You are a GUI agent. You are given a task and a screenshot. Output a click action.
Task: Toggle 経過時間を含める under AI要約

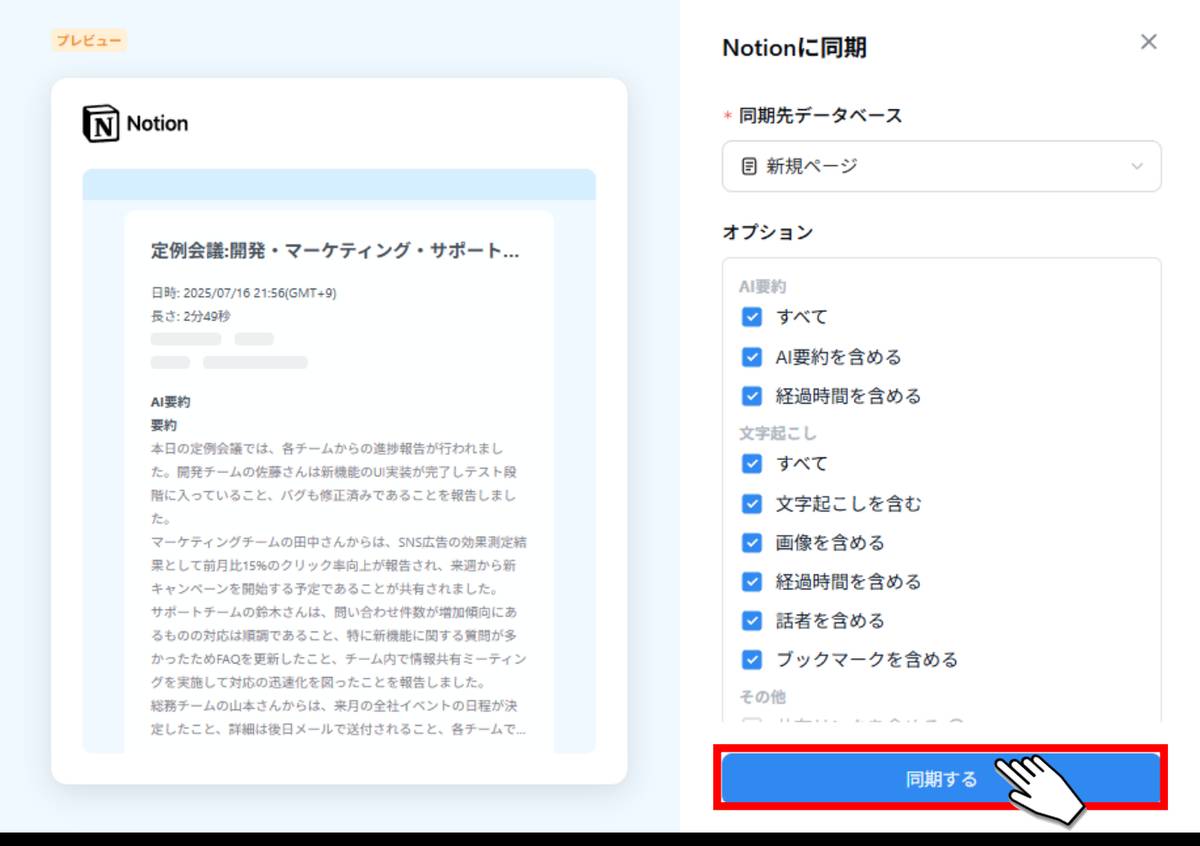click(752, 396)
